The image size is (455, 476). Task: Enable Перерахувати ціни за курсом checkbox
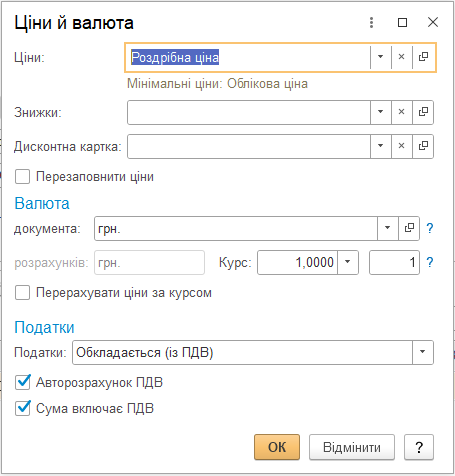tap(22, 293)
